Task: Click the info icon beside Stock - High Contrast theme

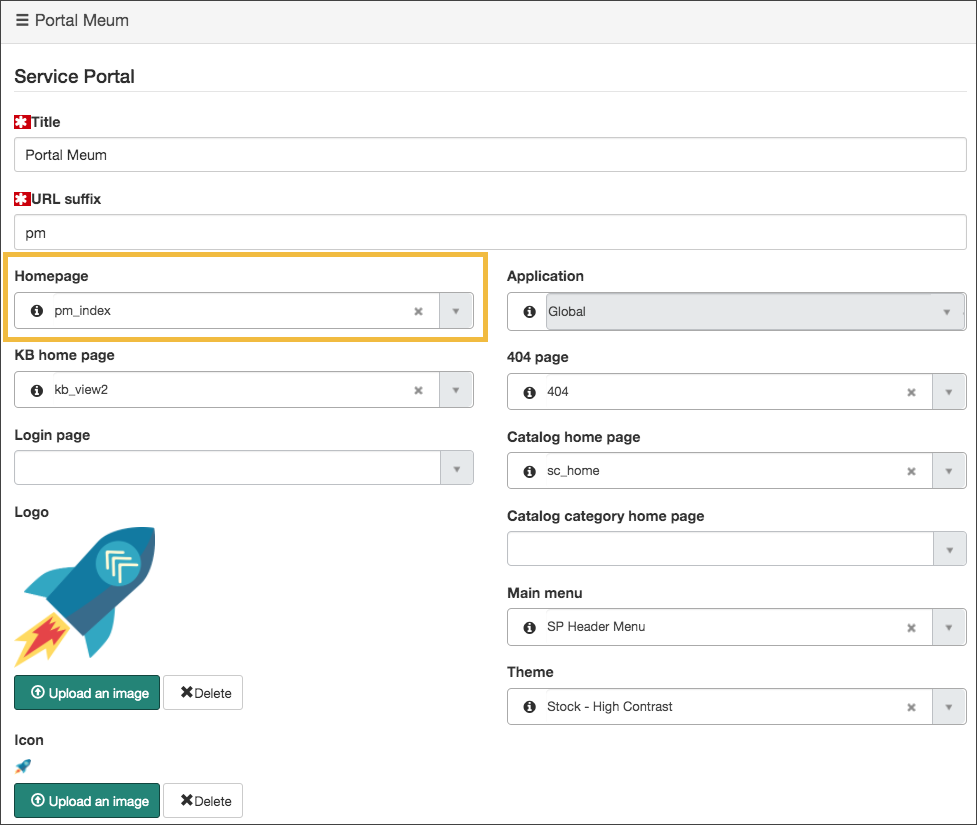Action: [x=527, y=706]
